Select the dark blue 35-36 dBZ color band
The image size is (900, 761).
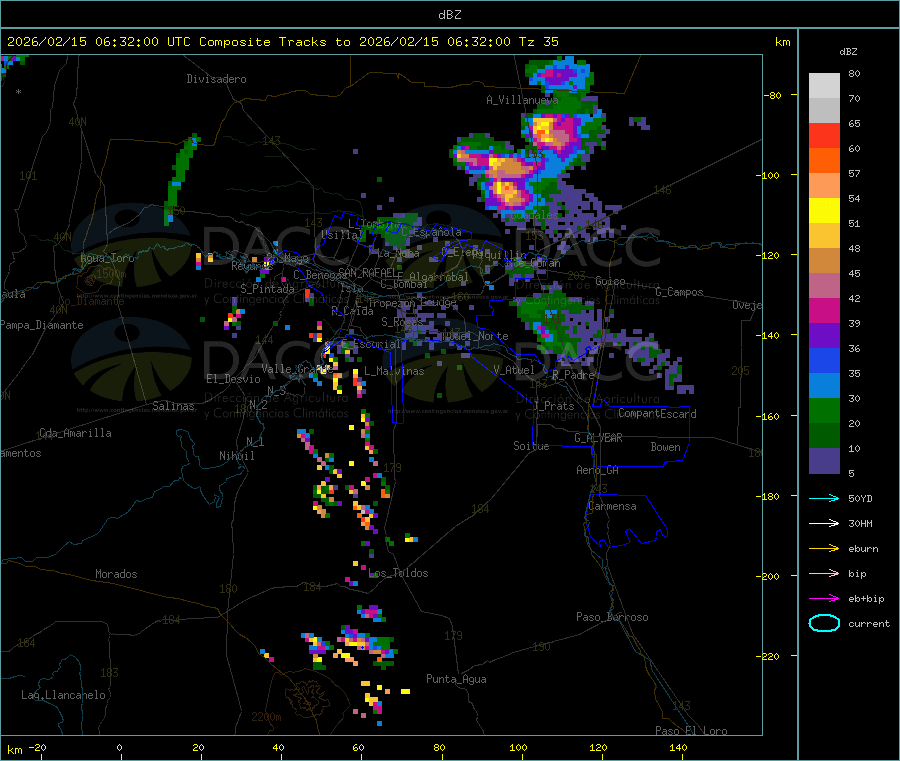(x=824, y=360)
